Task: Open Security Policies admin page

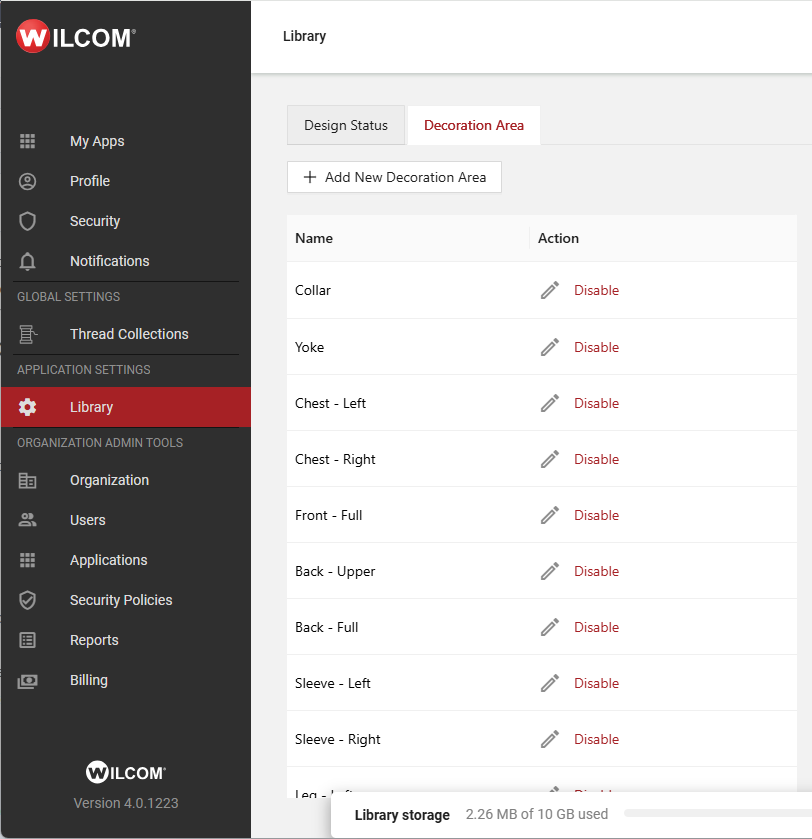Action: click(120, 600)
